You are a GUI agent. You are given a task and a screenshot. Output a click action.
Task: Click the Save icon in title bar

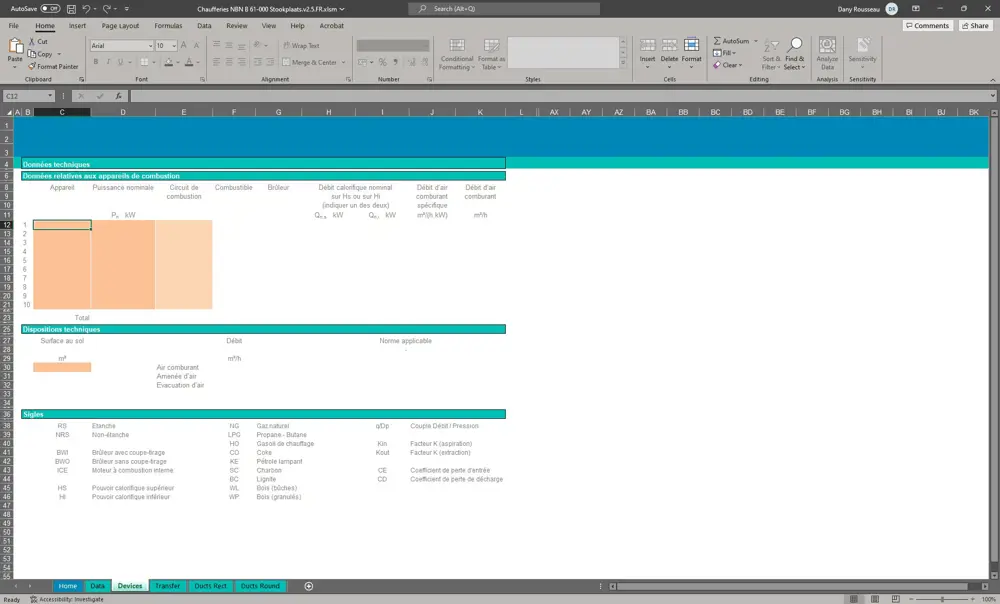pyautogui.click(x=69, y=8)
